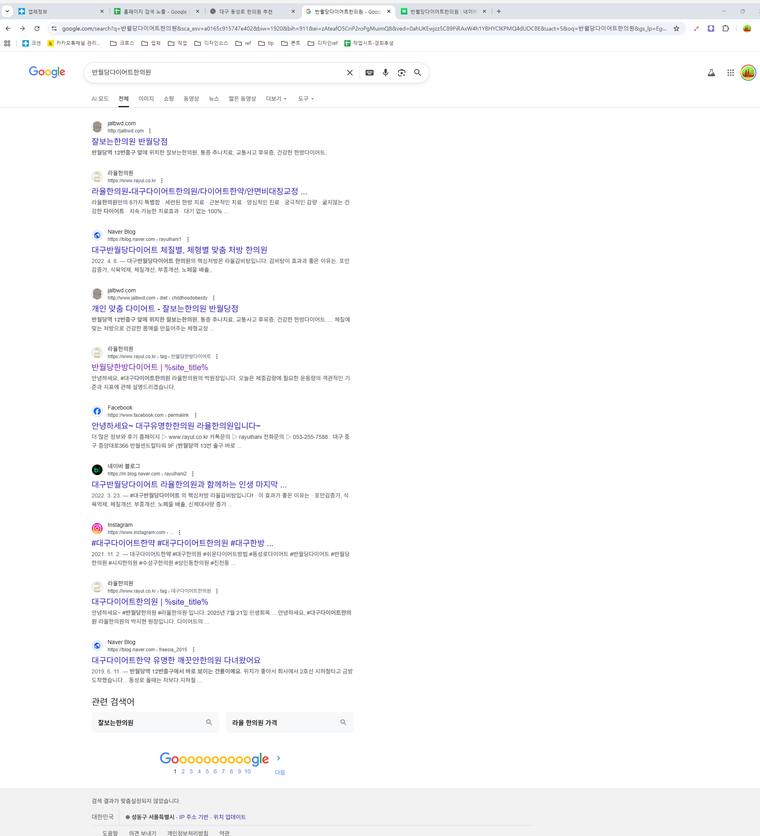This screenshot has height=836, width=760.
Task: Open the Google apps grid
Action: pos(731,73)
